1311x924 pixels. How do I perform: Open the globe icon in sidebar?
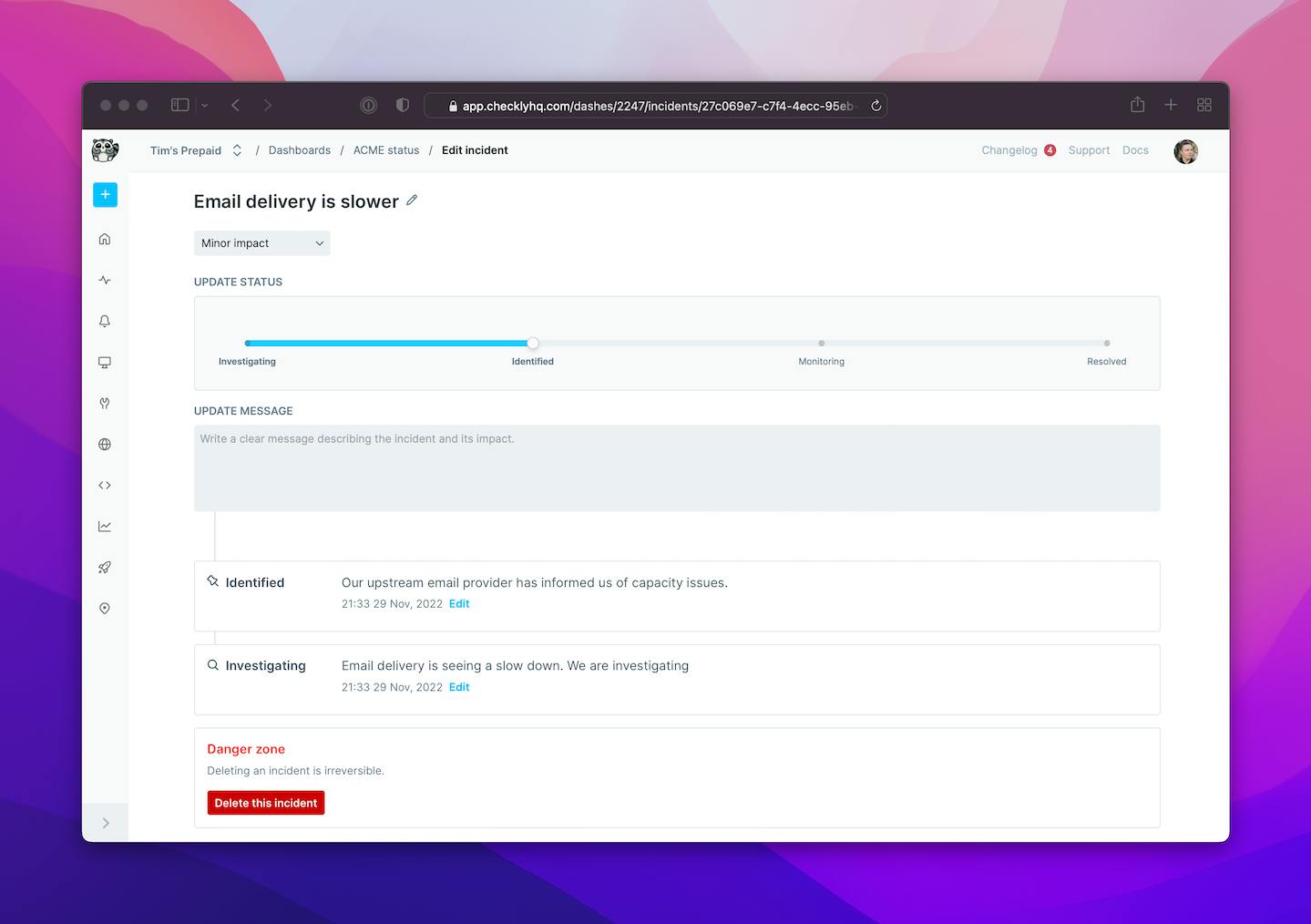[x=105, y=445]
